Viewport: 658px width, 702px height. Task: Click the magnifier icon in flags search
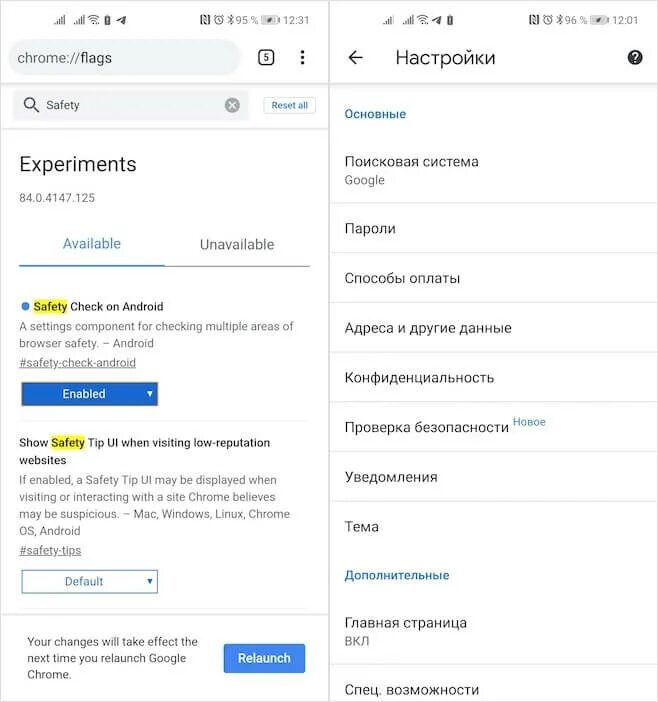pos(30,105)
